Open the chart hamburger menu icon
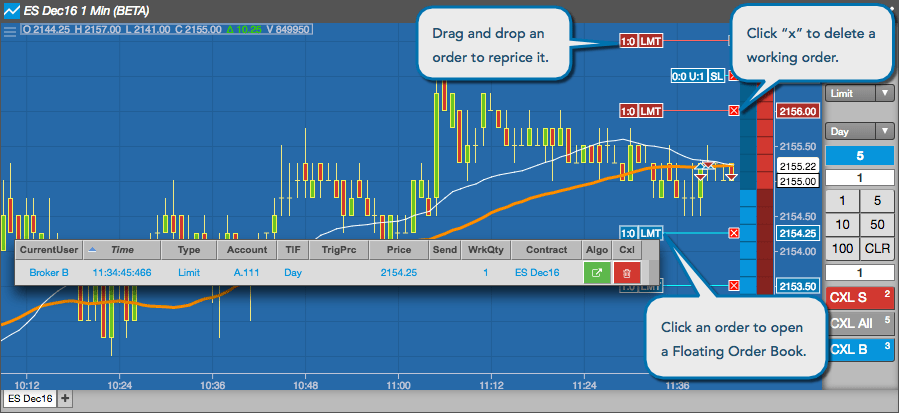Image resolution: width=899 pixels, height=413 pixels. pos(10,30)
